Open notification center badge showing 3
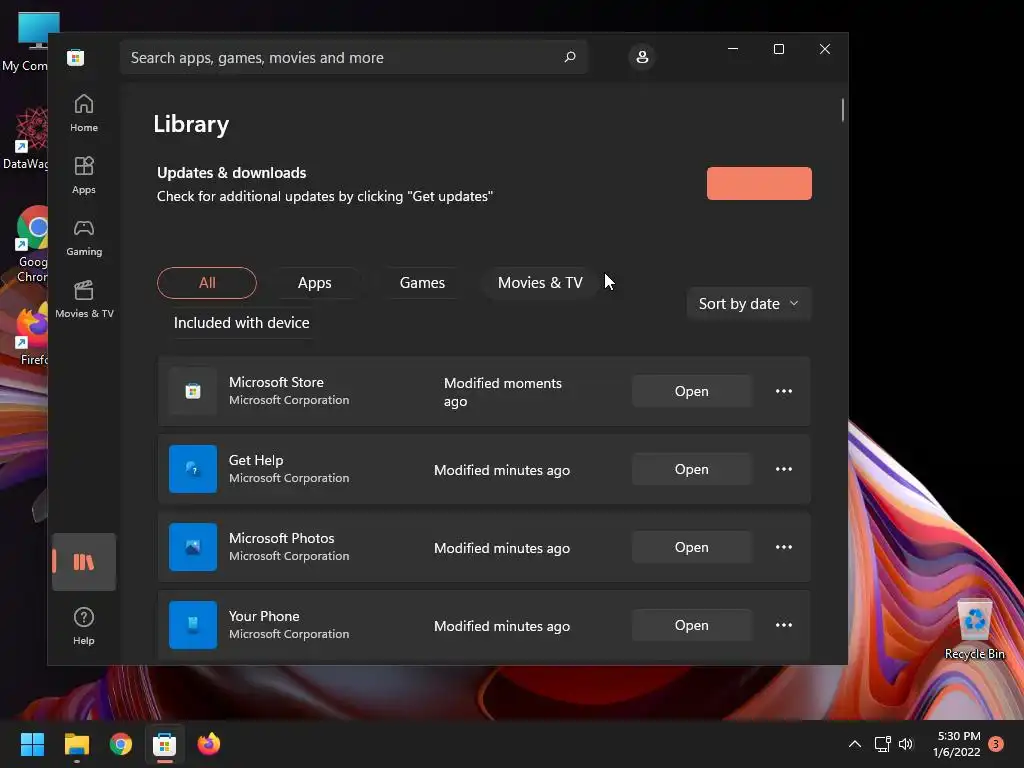 (x=996, y=744)
